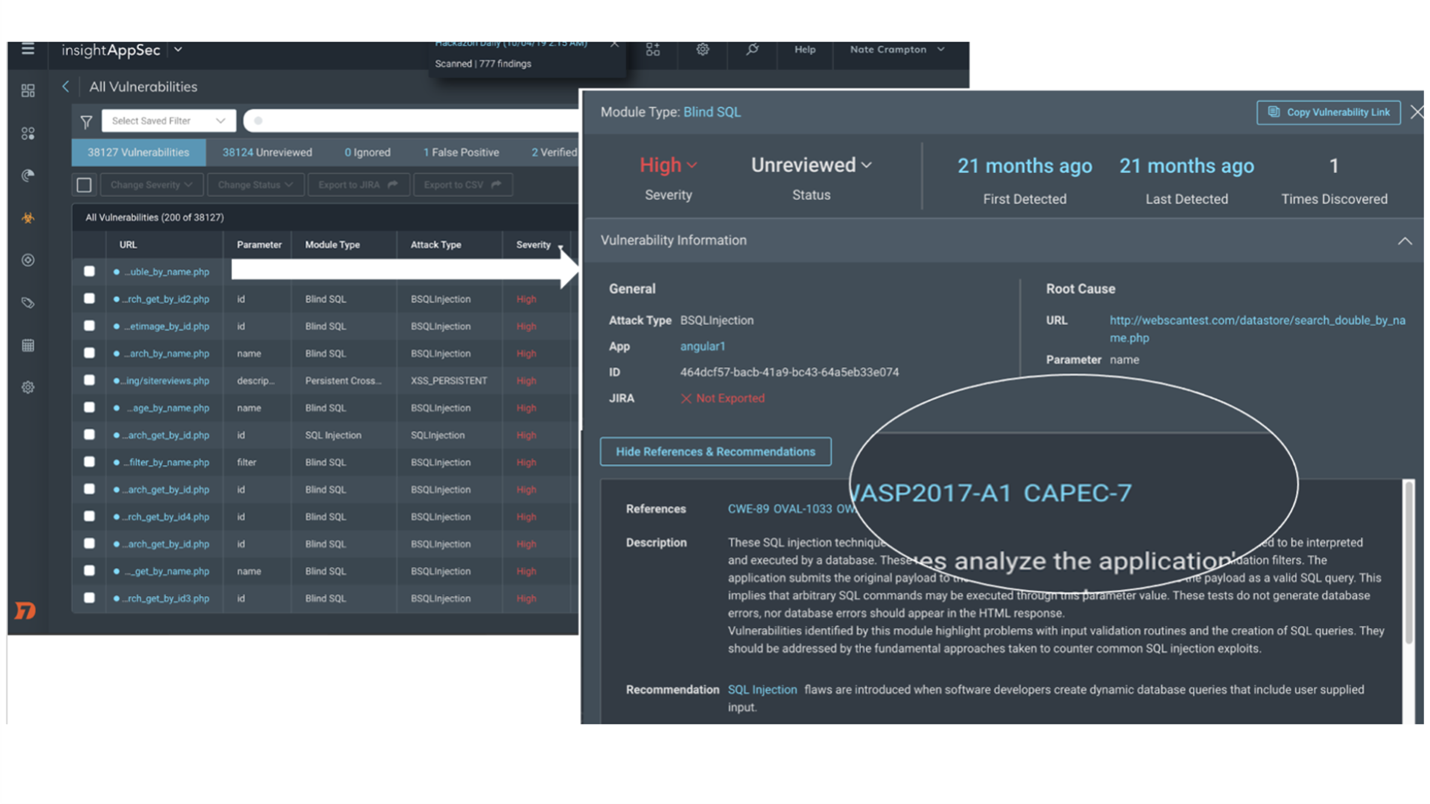Select the 2 Verified tab
The image size is (1430, 804).
coord(553,152)
